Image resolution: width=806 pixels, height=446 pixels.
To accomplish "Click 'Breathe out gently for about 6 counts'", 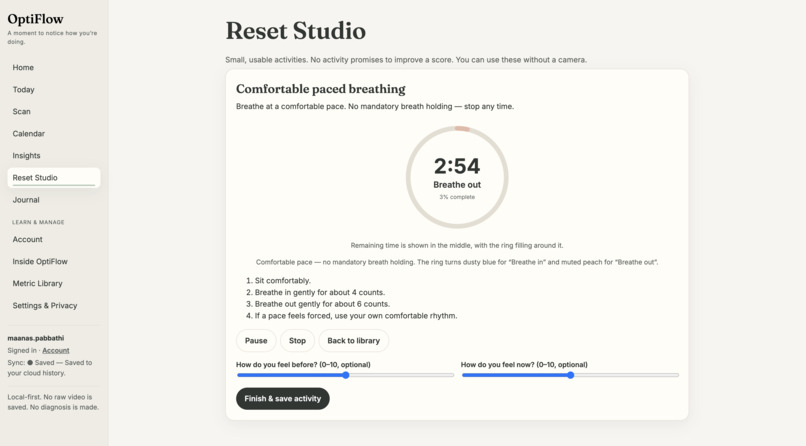I will (322, 304).
